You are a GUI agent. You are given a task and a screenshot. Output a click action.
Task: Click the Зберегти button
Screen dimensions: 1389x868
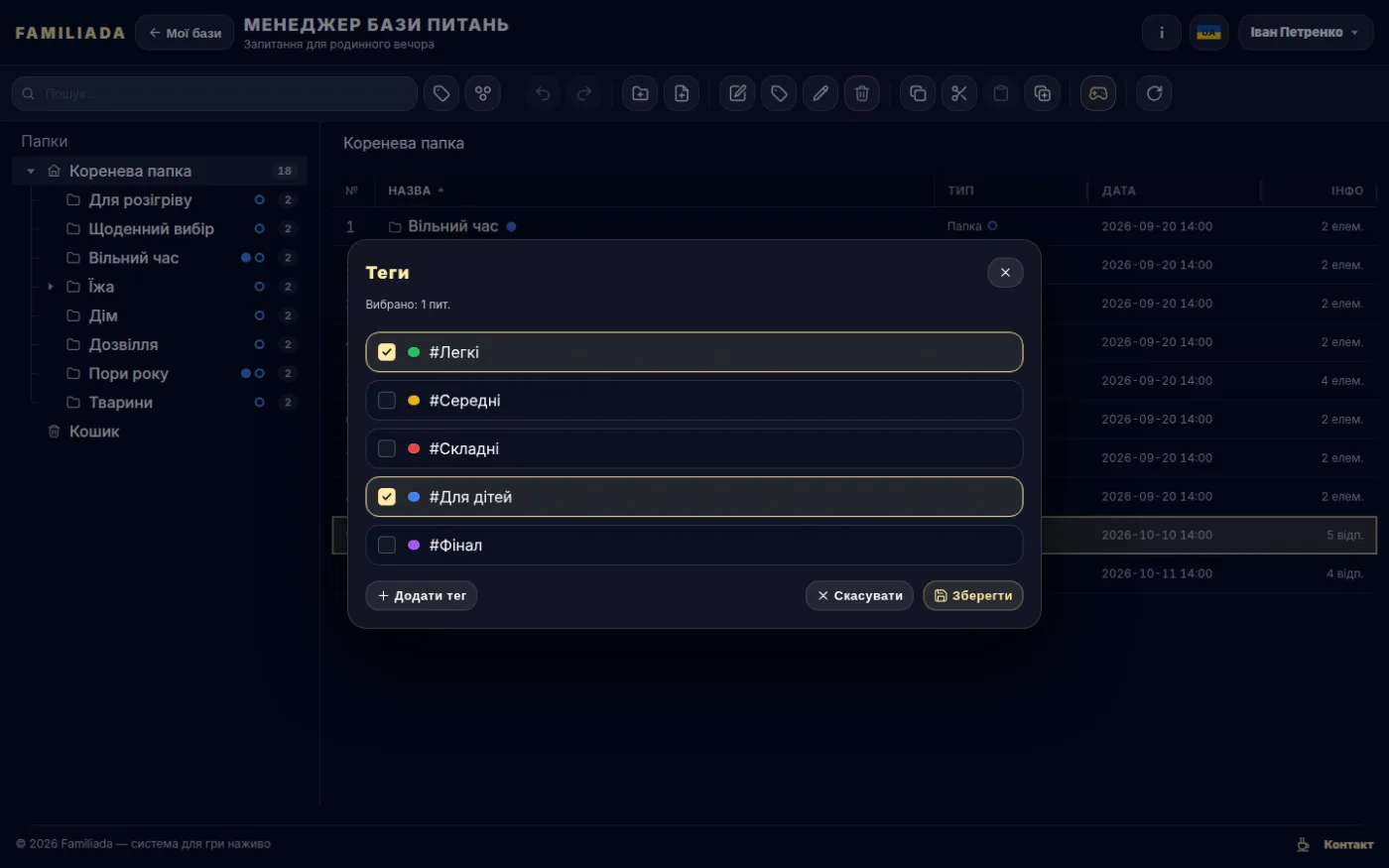pos(973,596)
